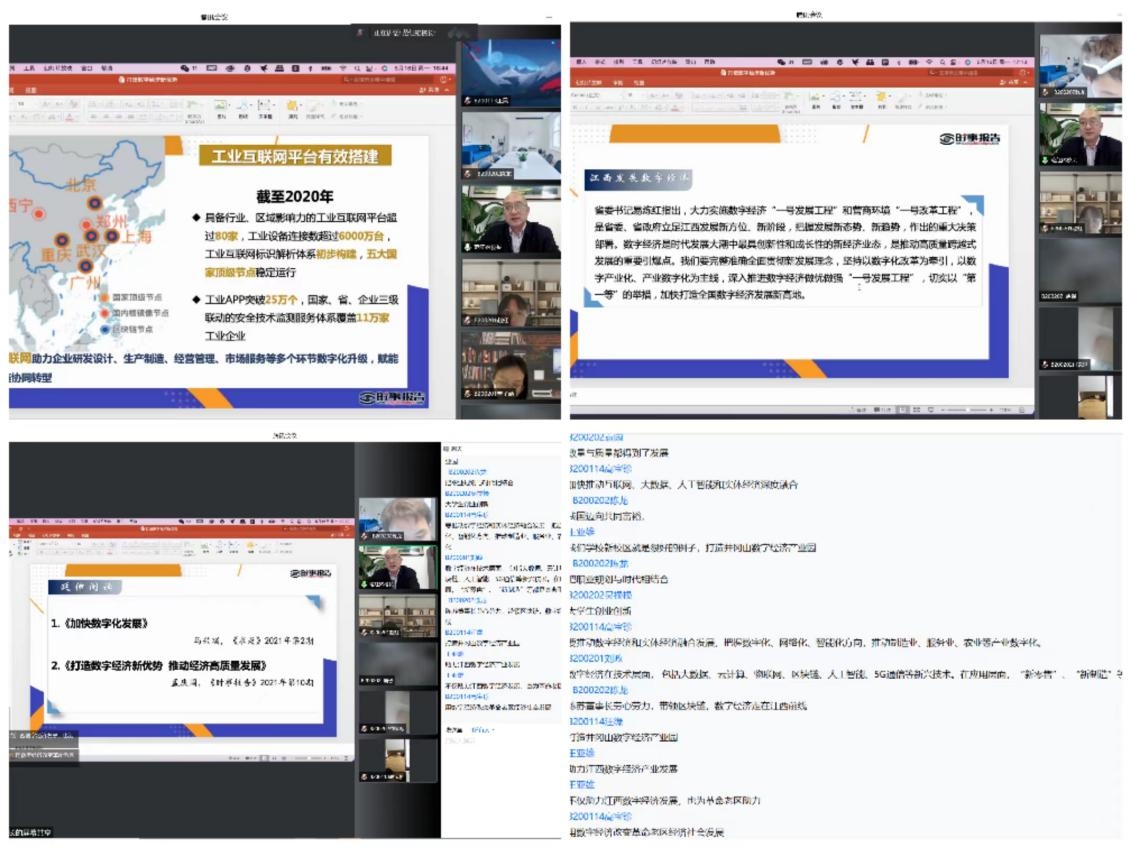Click chat message 大学生创业创新
The image size is (1131, 848).
pos(601,611)
